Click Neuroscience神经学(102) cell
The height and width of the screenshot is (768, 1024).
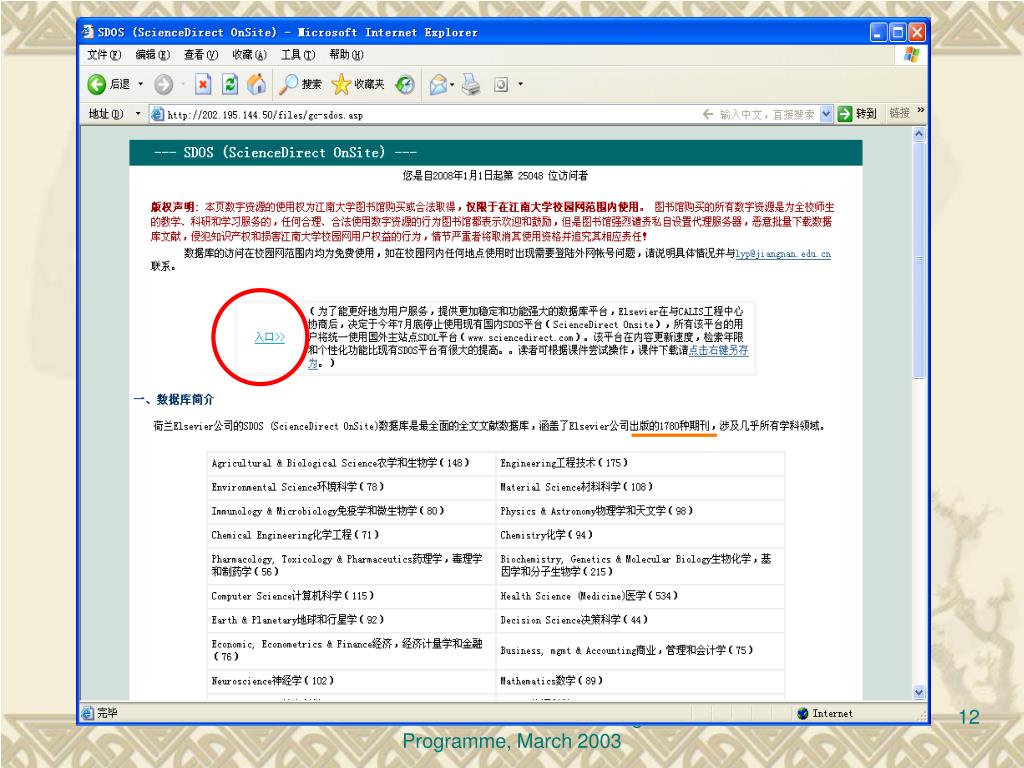coord(351,680)
